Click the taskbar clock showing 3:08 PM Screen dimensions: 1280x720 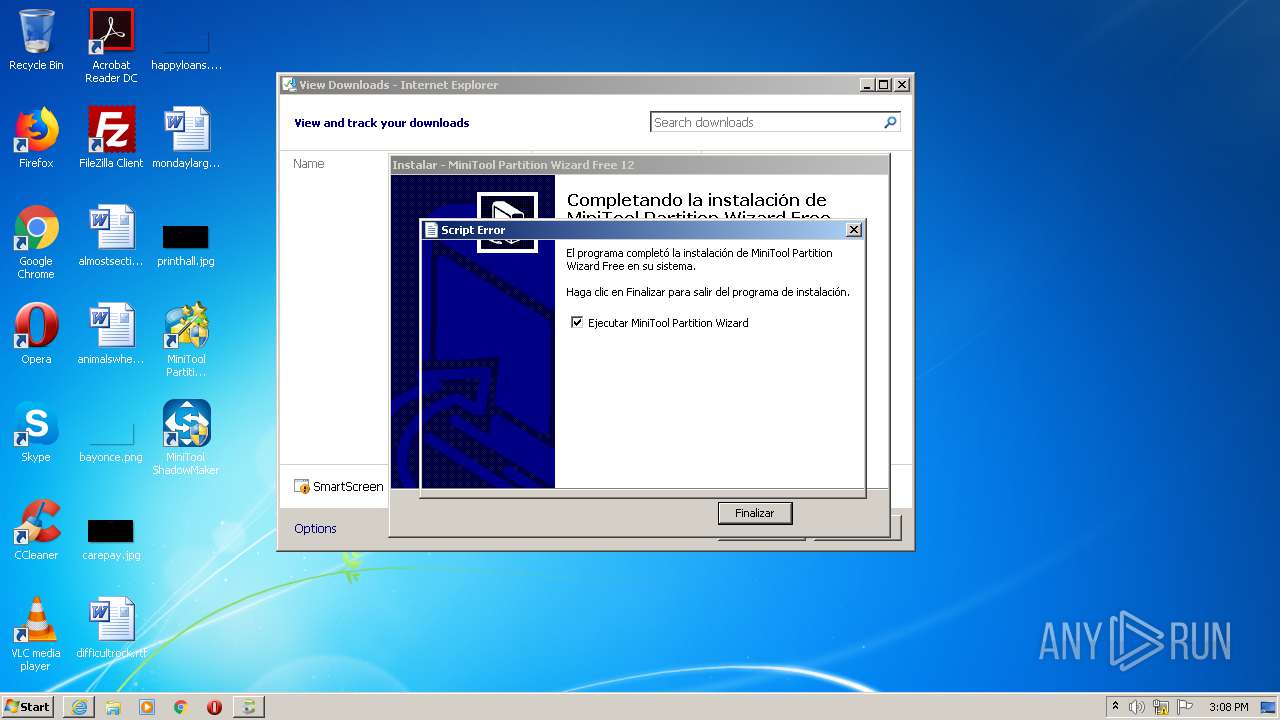(1228, 707)
